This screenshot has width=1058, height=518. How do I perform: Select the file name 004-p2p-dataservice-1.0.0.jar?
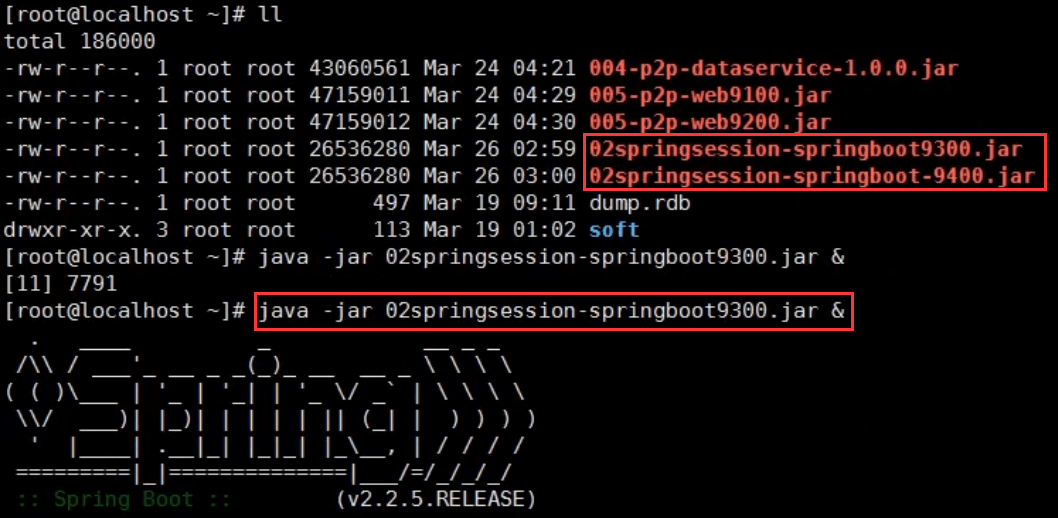[774, 68]
